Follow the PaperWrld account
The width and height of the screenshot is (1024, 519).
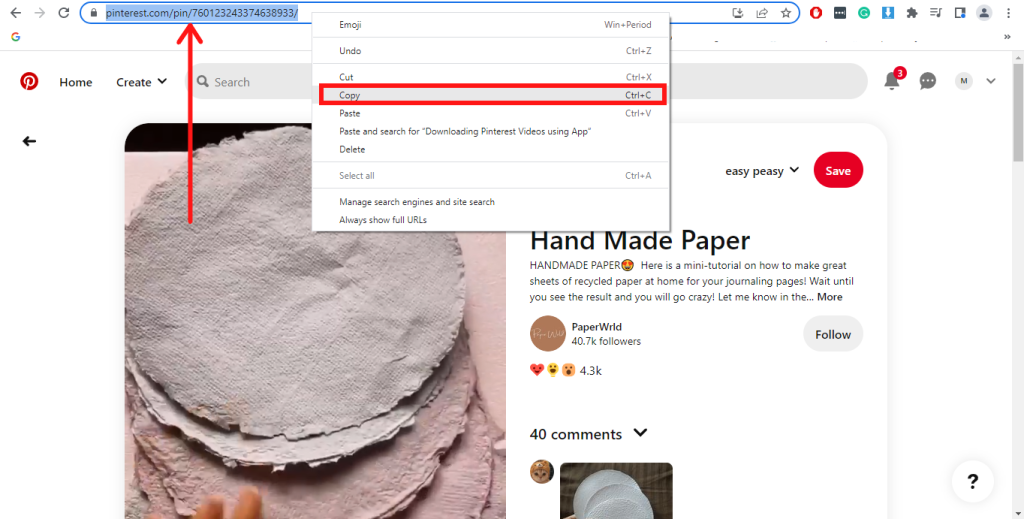point(832,335)
